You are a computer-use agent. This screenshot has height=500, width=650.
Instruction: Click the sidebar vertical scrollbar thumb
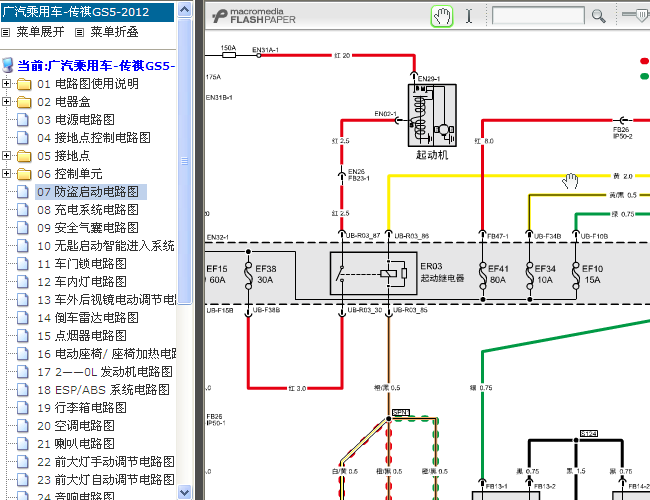point(184,161)
